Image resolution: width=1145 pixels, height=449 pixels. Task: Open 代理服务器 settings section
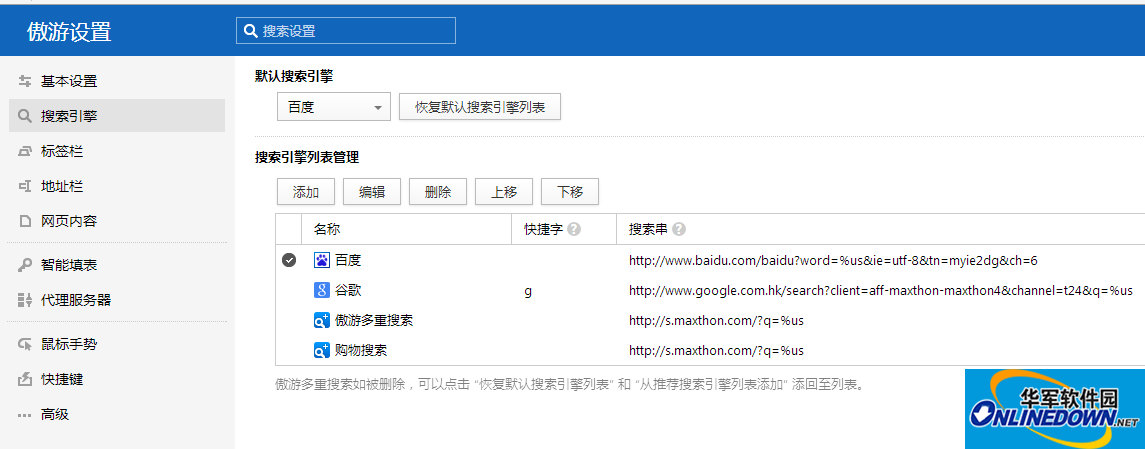point(116,300)
